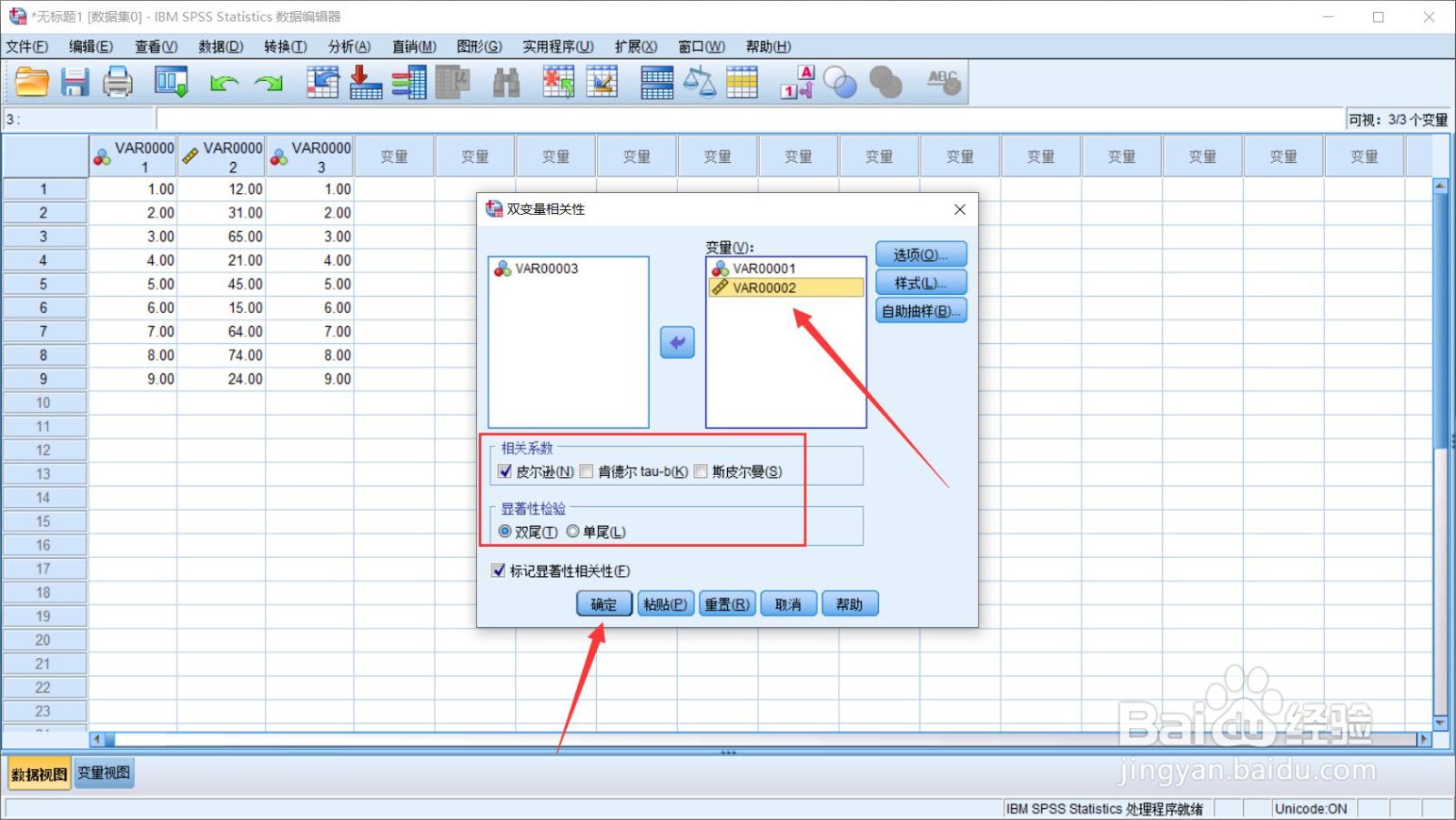This screenshot has width=1456, height=820.
Task: Click the Select cases toolbar icon
Action: [x=742, y=82]
